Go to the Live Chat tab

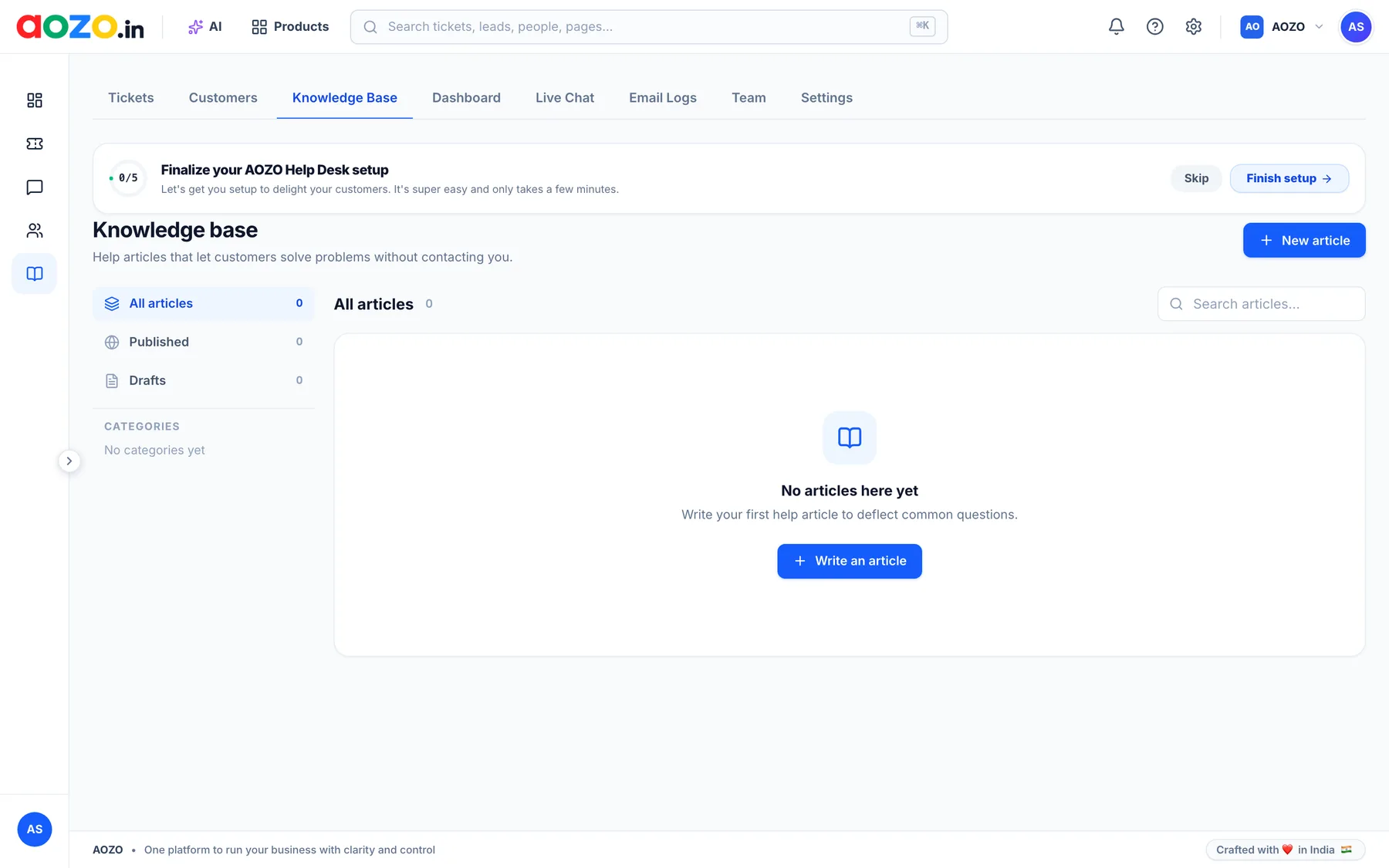[565, 98]
